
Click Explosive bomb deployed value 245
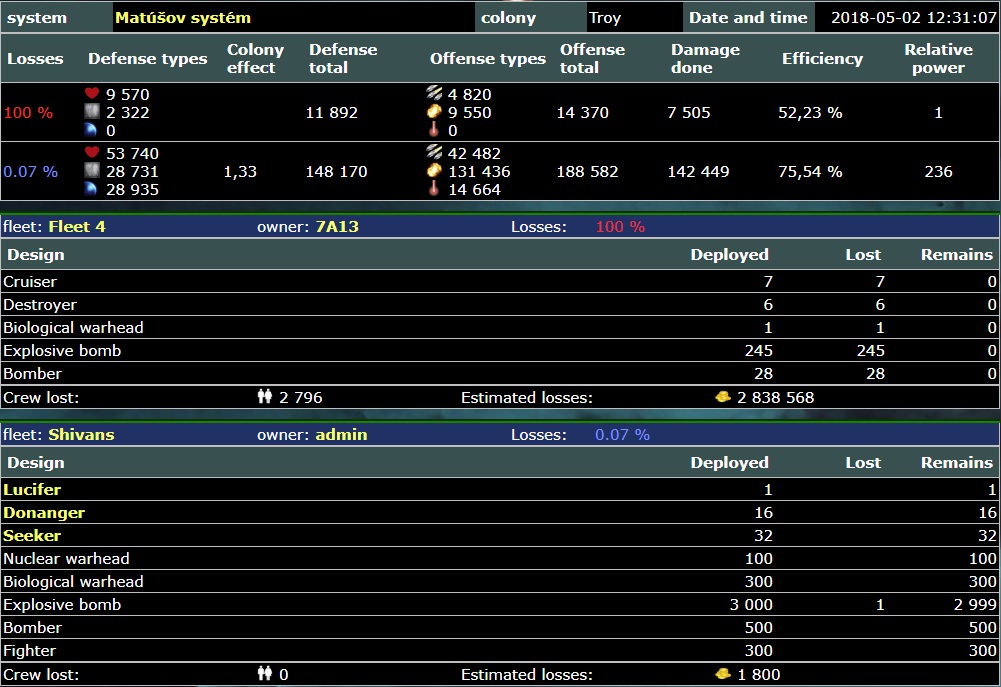758,351
